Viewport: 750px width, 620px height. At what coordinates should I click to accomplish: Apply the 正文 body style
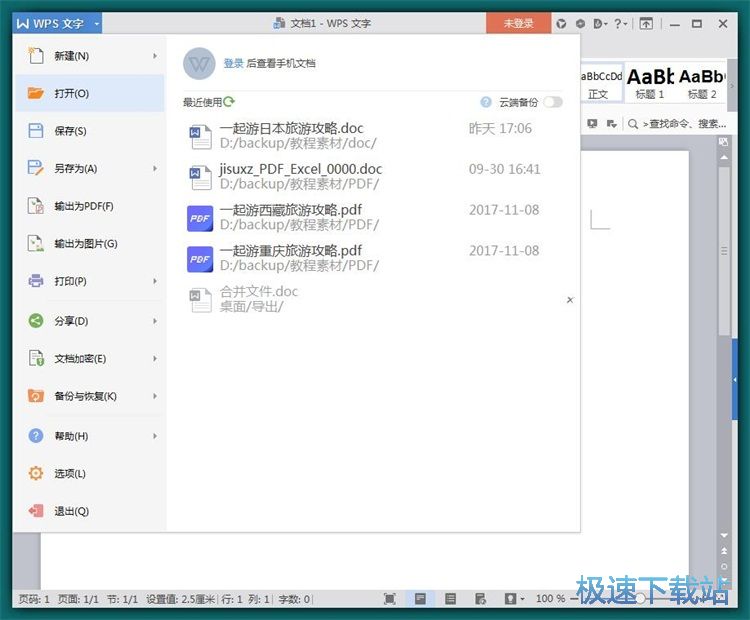tap(601, 83)
